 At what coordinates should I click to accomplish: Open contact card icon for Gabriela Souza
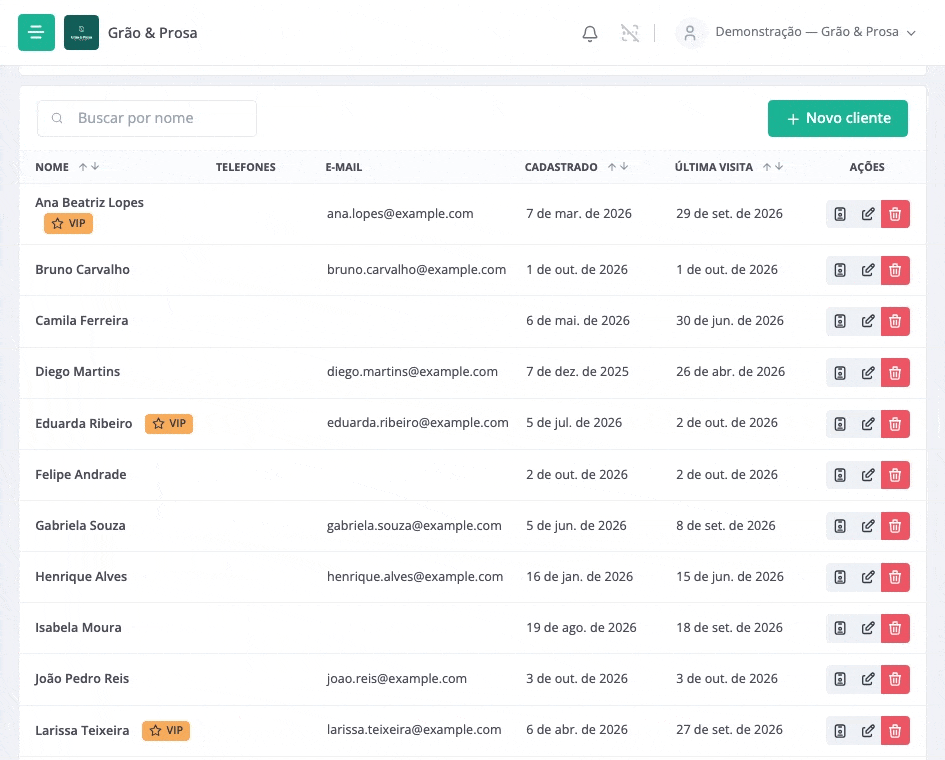coord(840,526)
